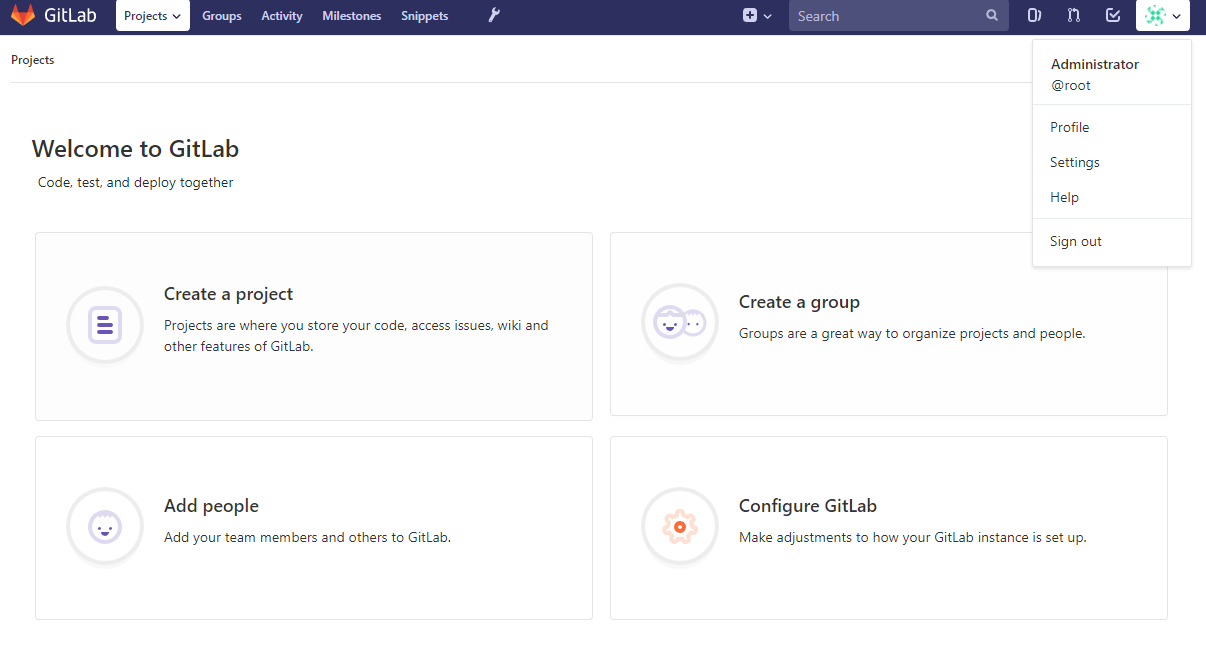Open the Todos checkmark icon

click(x=1113, y=16)
